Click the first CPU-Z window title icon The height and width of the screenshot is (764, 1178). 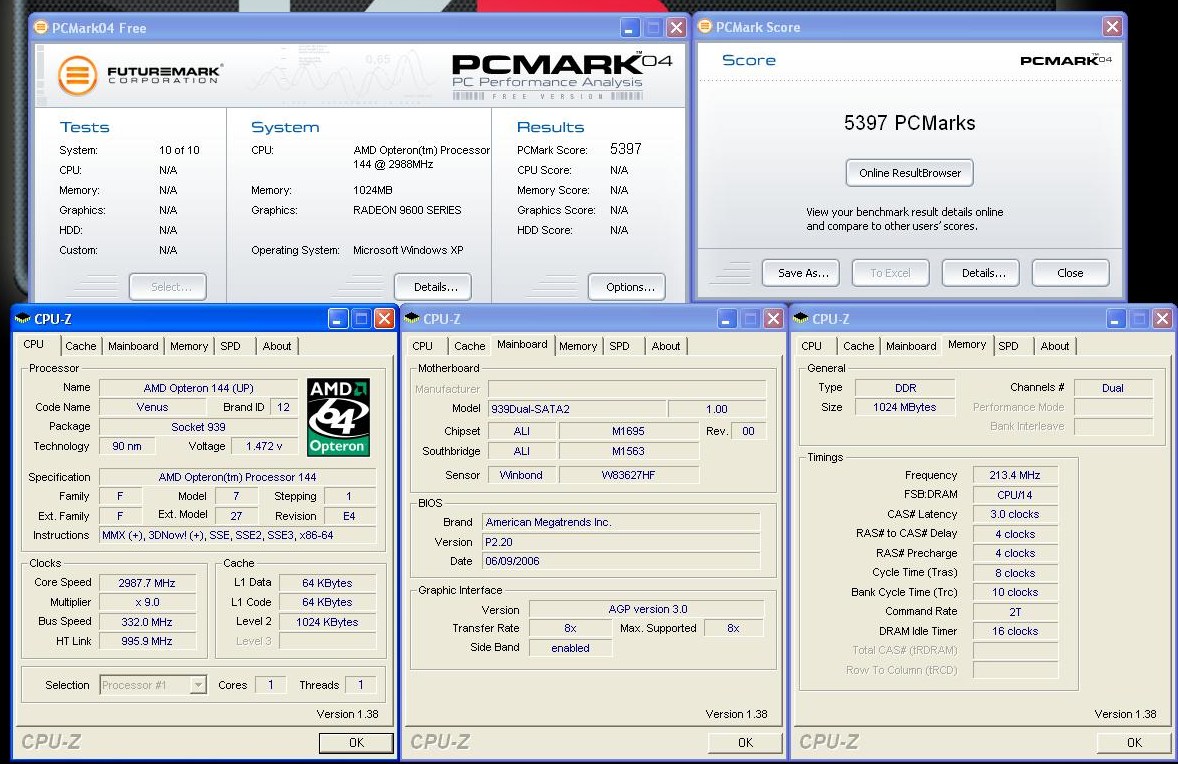(23, 319)
